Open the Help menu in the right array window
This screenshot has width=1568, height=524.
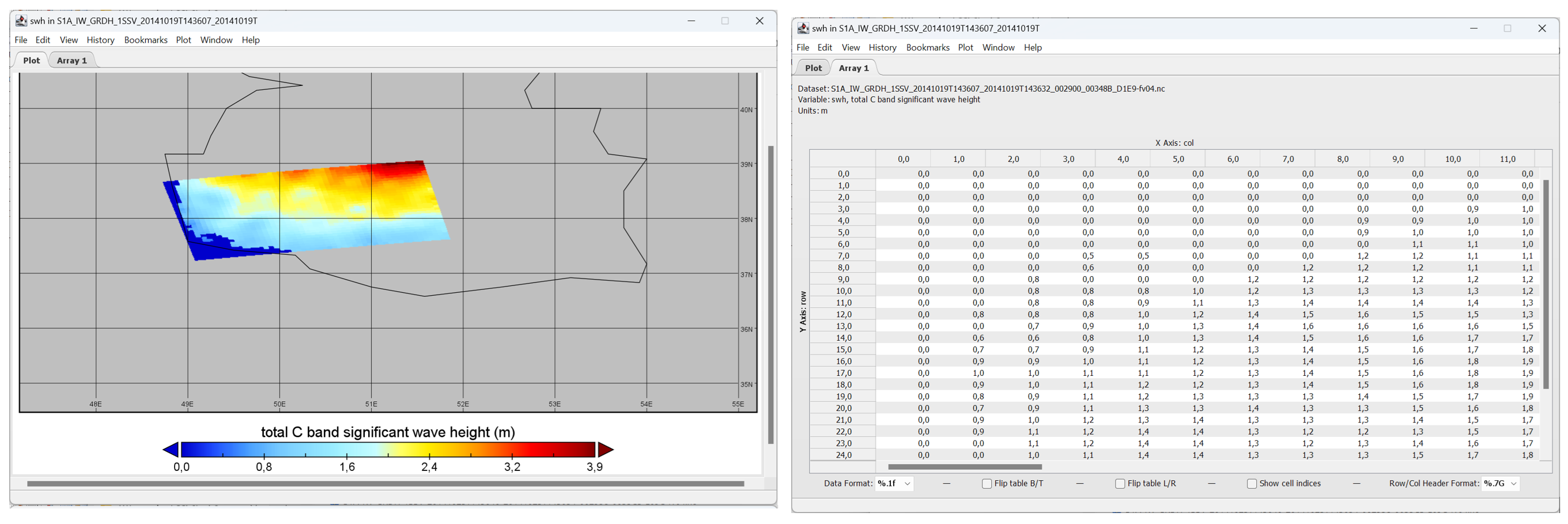[x=1032, y=47]
